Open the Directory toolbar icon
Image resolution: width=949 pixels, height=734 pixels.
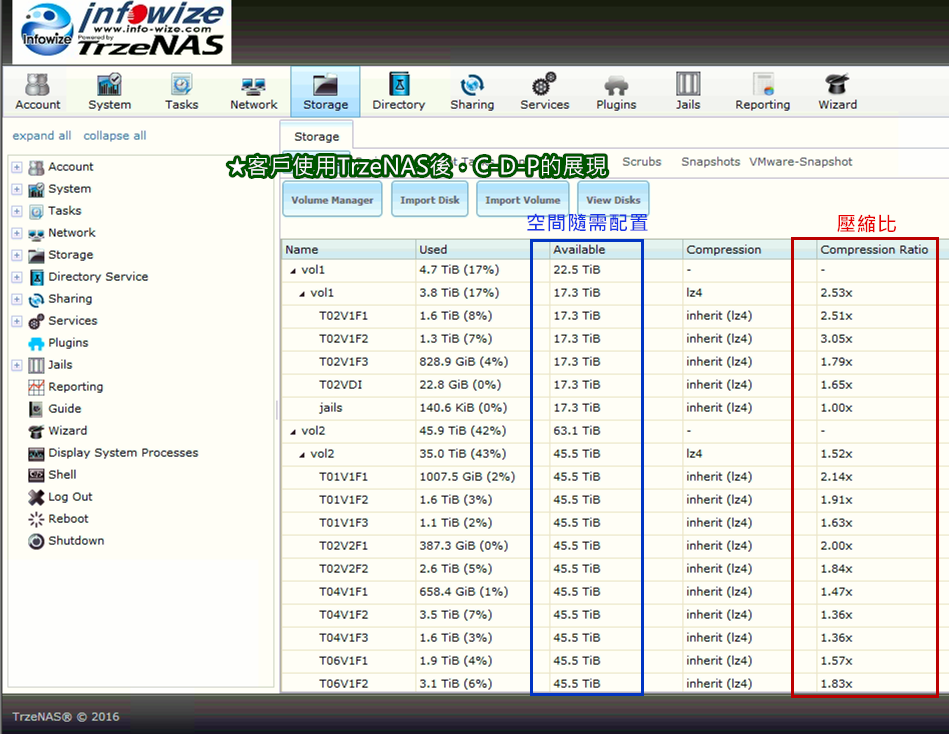point(399,91)
